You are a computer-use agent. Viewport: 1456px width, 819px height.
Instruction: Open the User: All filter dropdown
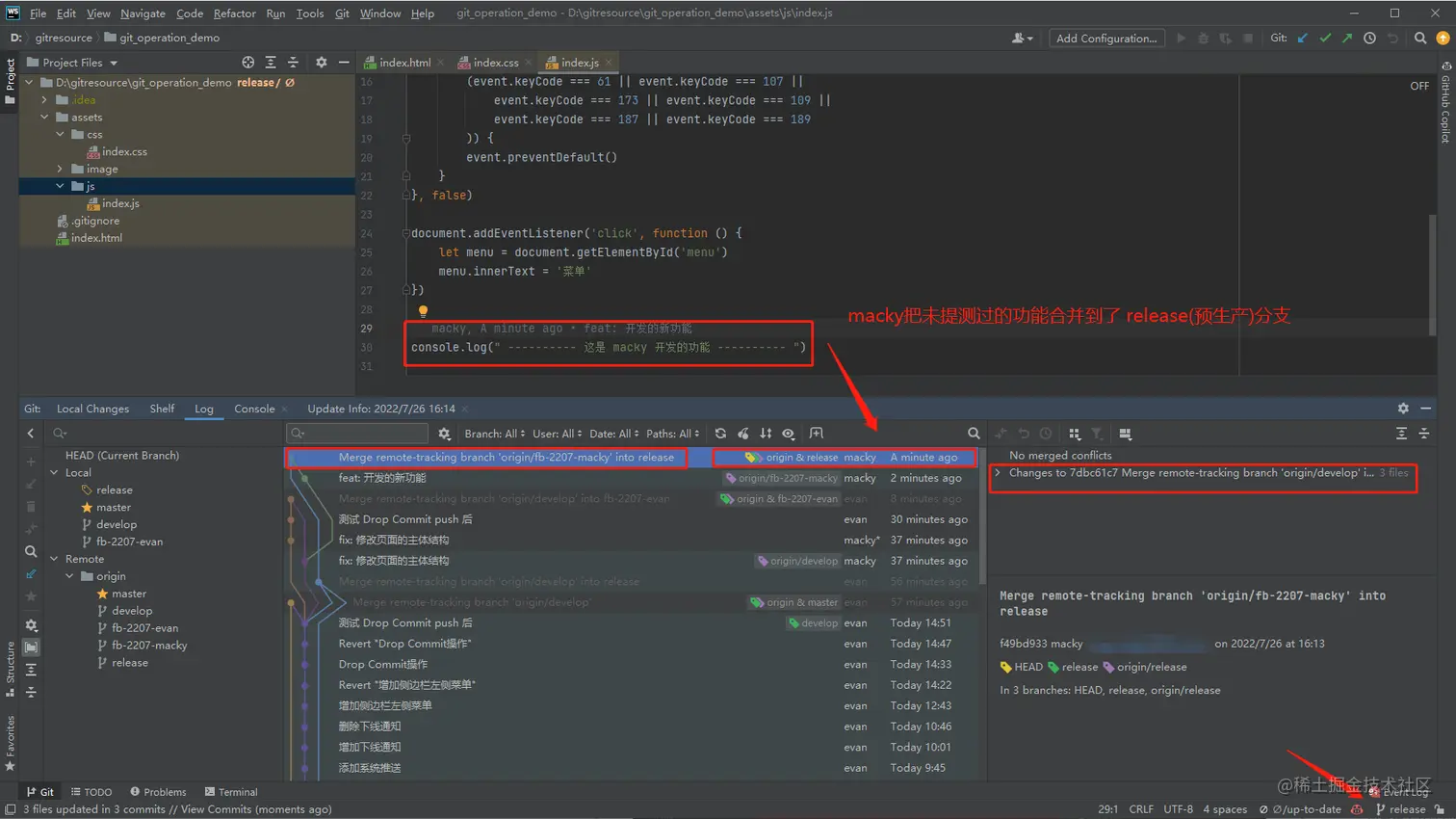pyautogui.click(x=558, y=434)
